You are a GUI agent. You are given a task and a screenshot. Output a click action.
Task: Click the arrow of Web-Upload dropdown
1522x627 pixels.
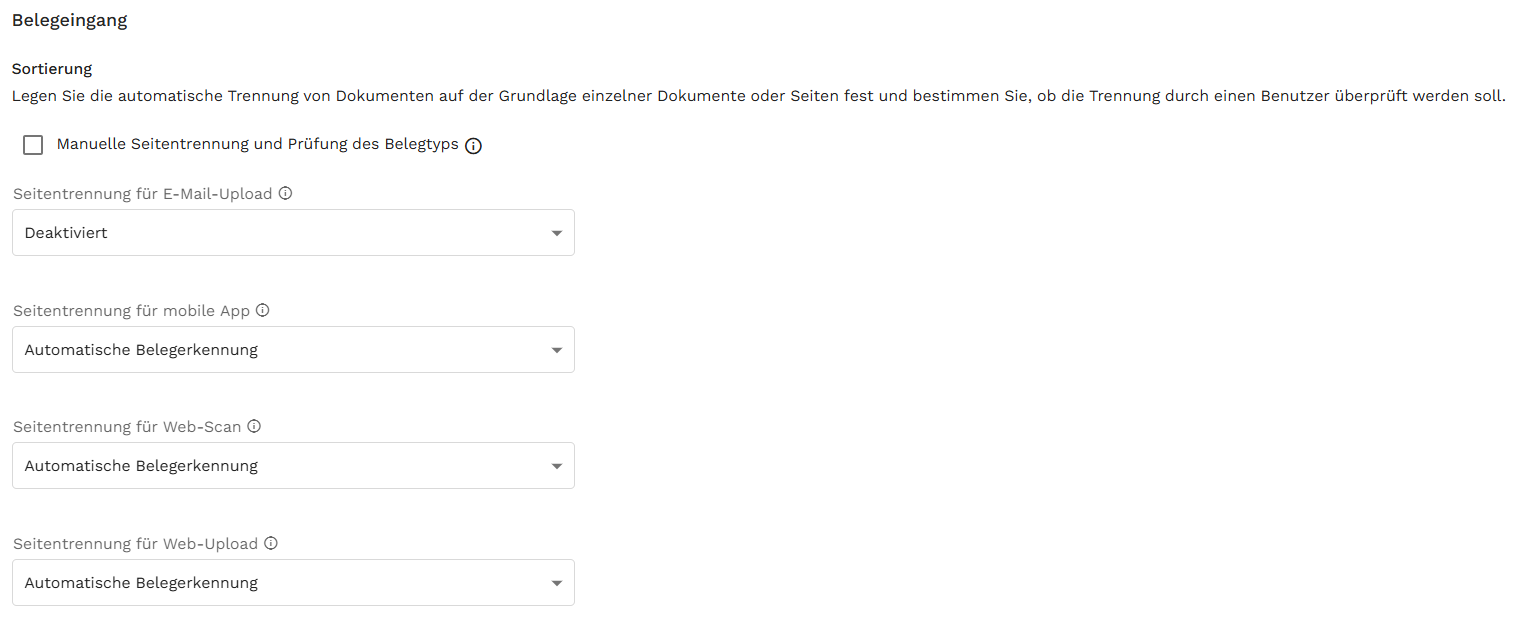557,583
